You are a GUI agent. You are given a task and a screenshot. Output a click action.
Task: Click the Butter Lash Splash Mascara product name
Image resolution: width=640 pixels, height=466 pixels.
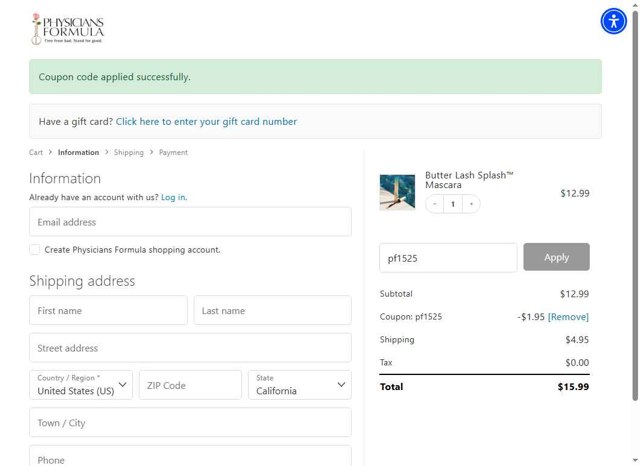(469, 180)
